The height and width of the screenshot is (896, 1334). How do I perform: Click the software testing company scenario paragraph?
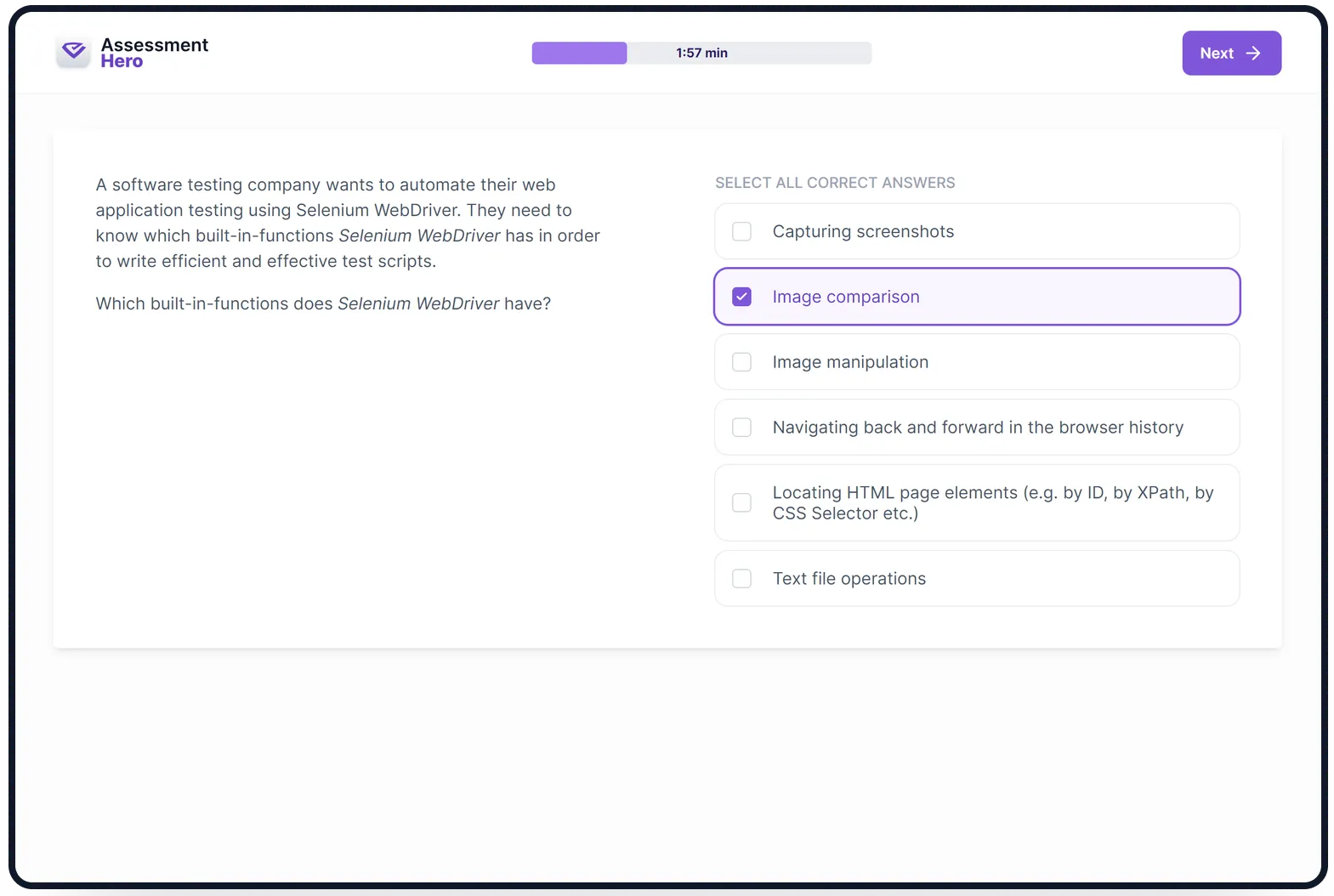point(348,223)
